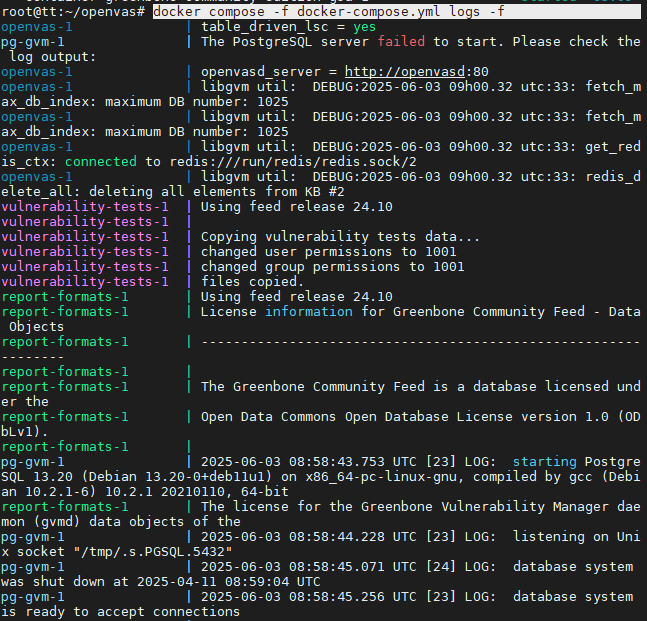The width and height of the screenshot is (647, 621).
Task: Click 'Using feed release 24.10' in report-formats row
Action: point(297,297)
